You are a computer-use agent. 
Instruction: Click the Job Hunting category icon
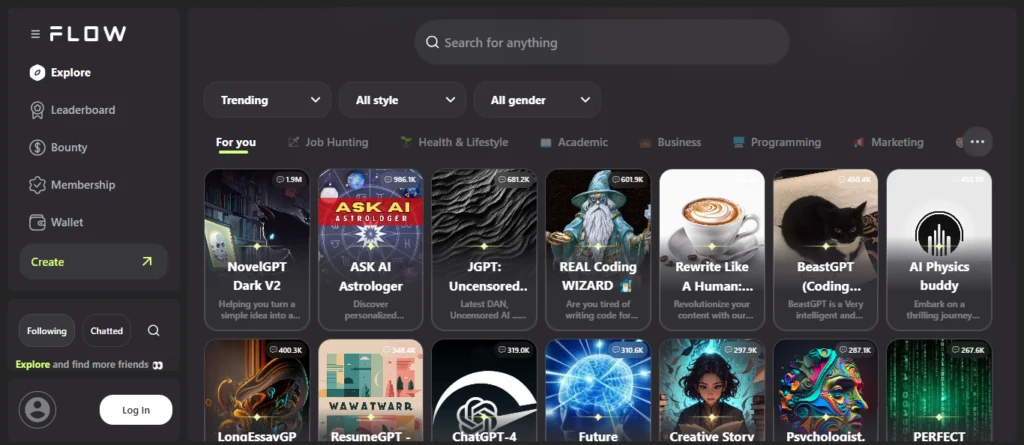coord(294,142)
